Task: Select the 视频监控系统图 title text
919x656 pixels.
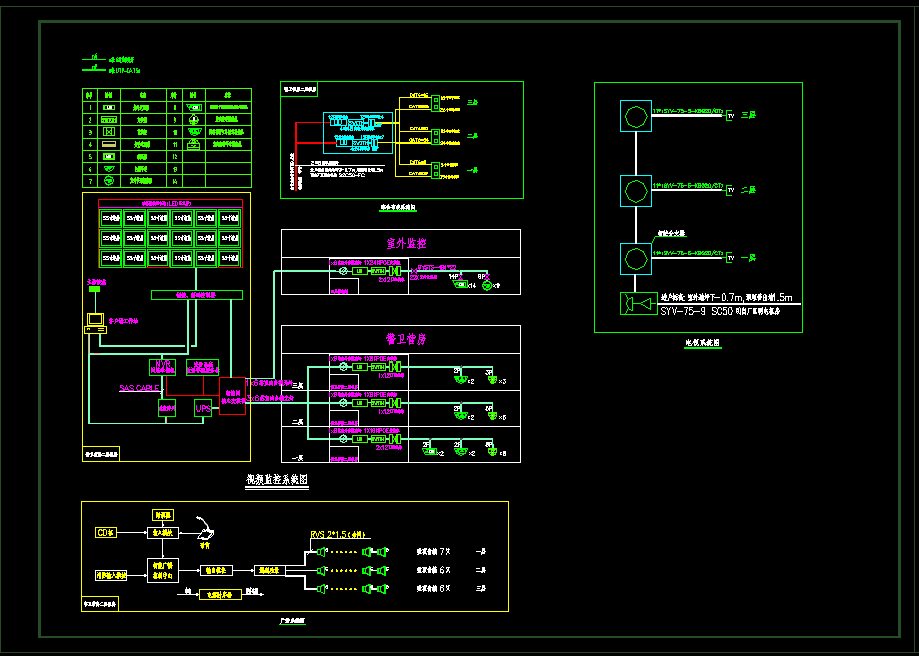Action: pos(278,480)
